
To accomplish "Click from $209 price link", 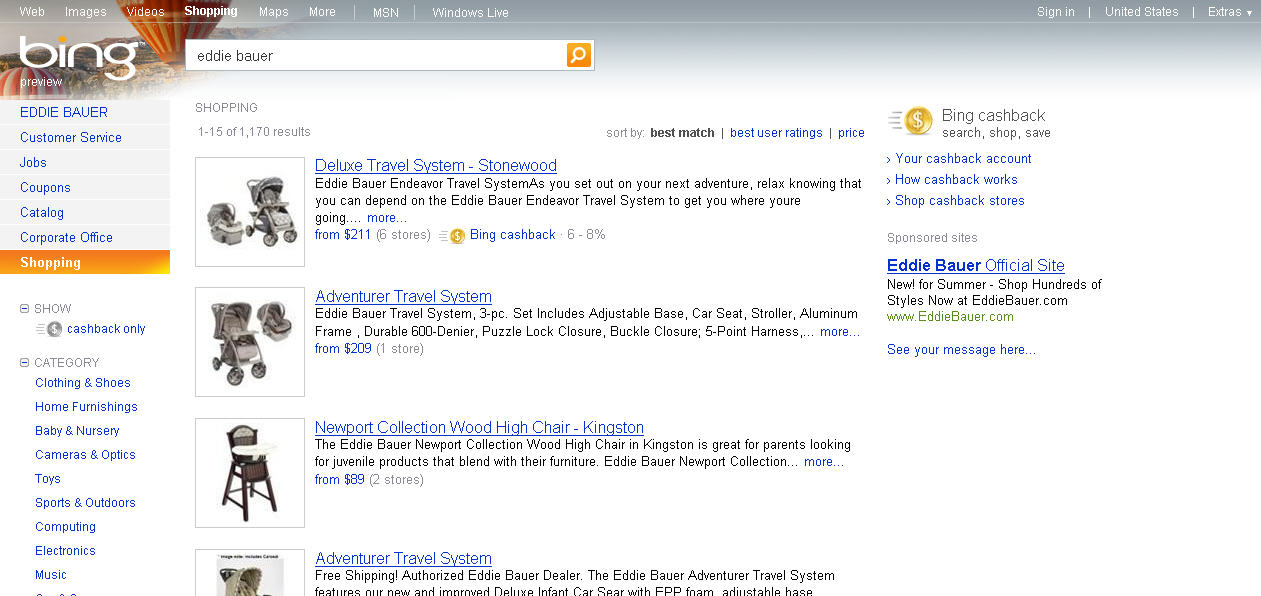I will click(x=343, y=349).
